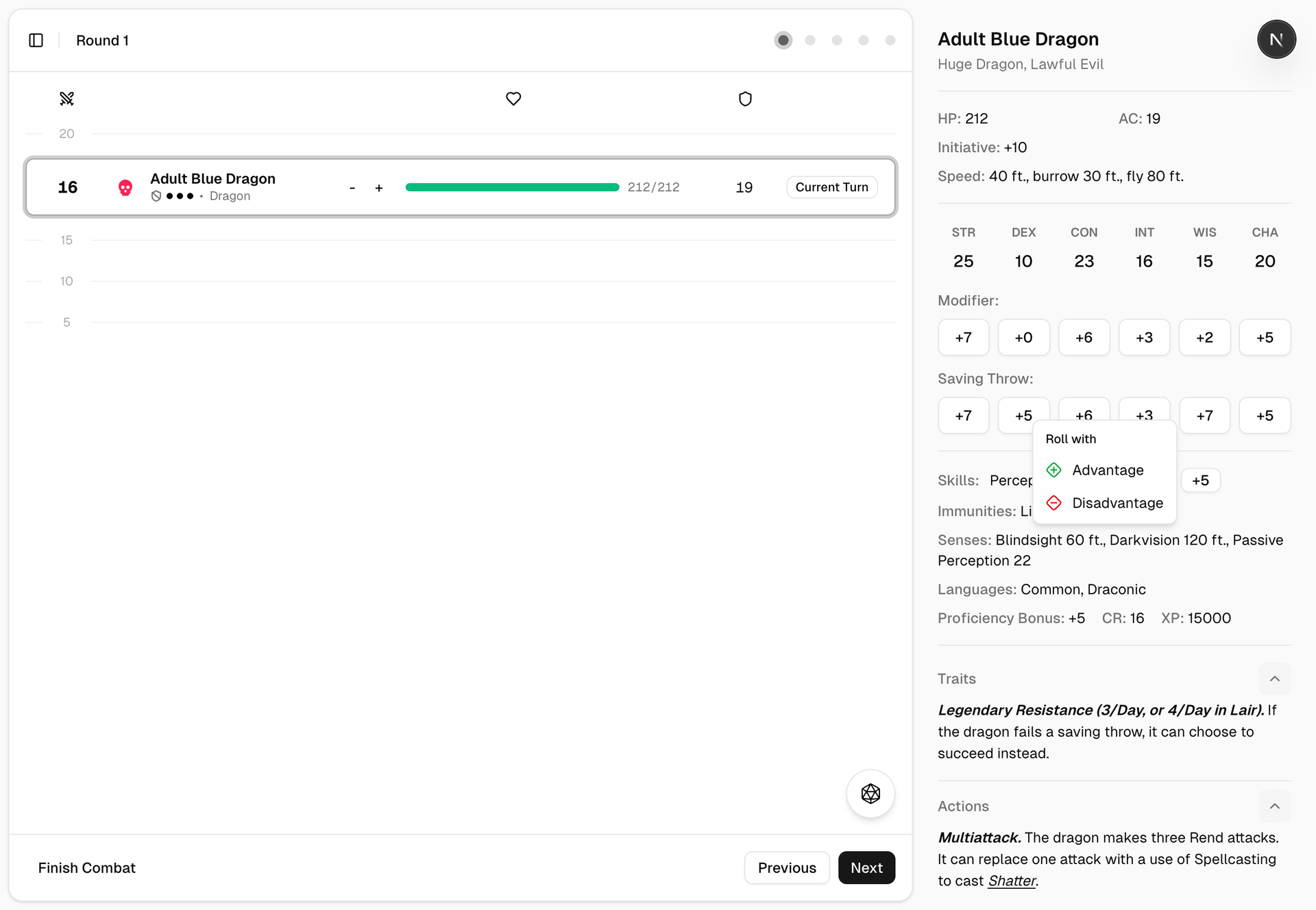1316x910 pixels.
Task: Click the Shatter spell link
Action: coord(1012,881)
